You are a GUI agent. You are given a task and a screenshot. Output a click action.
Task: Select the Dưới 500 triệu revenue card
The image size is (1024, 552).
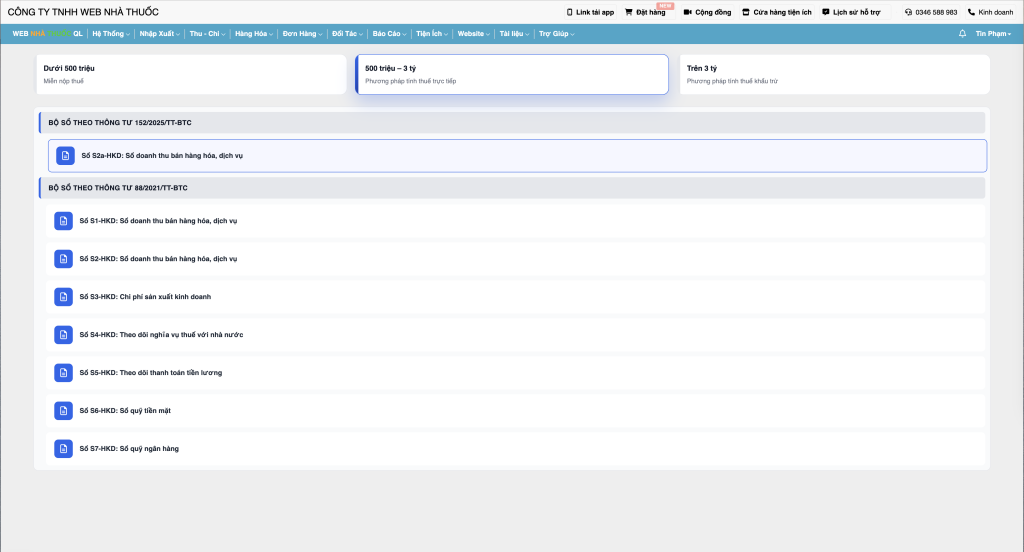pyautogui.click(x=190, y=74)
